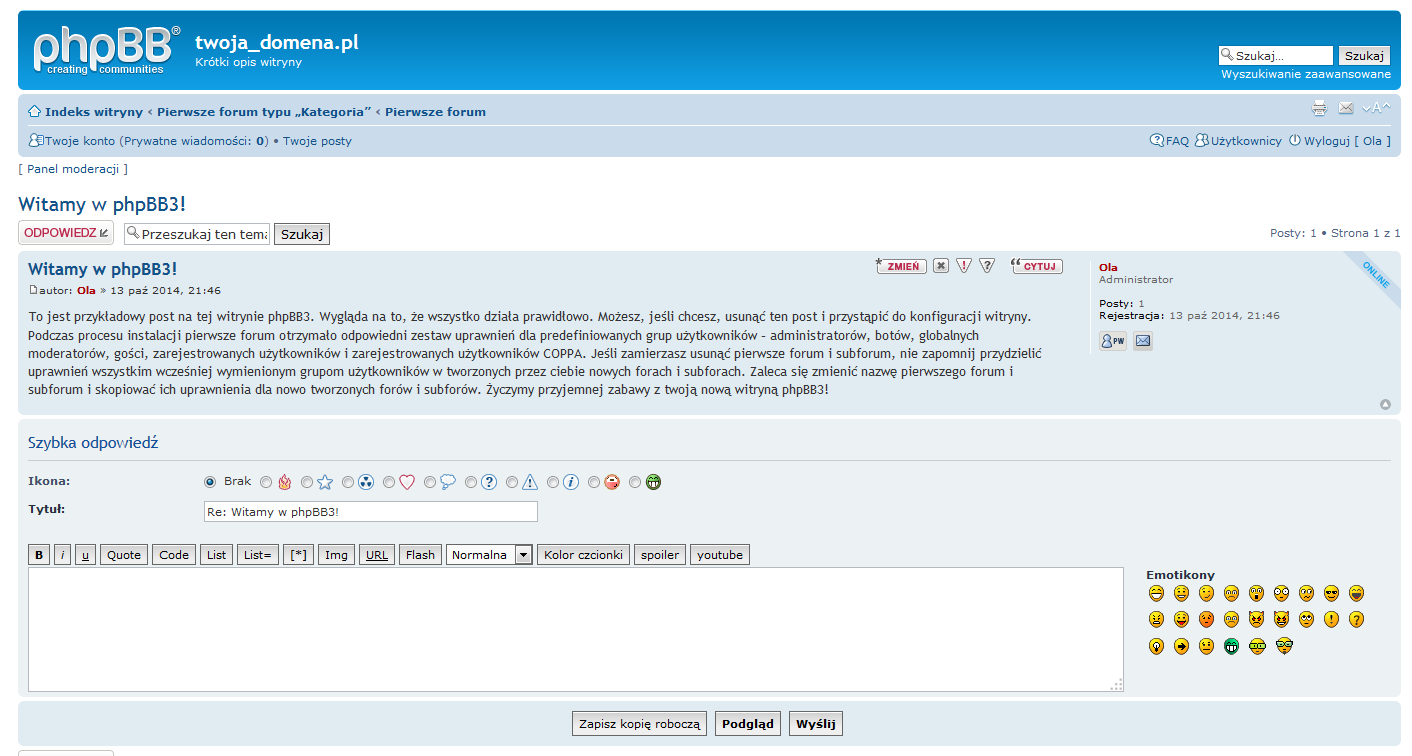This screenshot has width=1412, height=756.
Task: Click the Podgląd preview button
Action: (748, 724)
